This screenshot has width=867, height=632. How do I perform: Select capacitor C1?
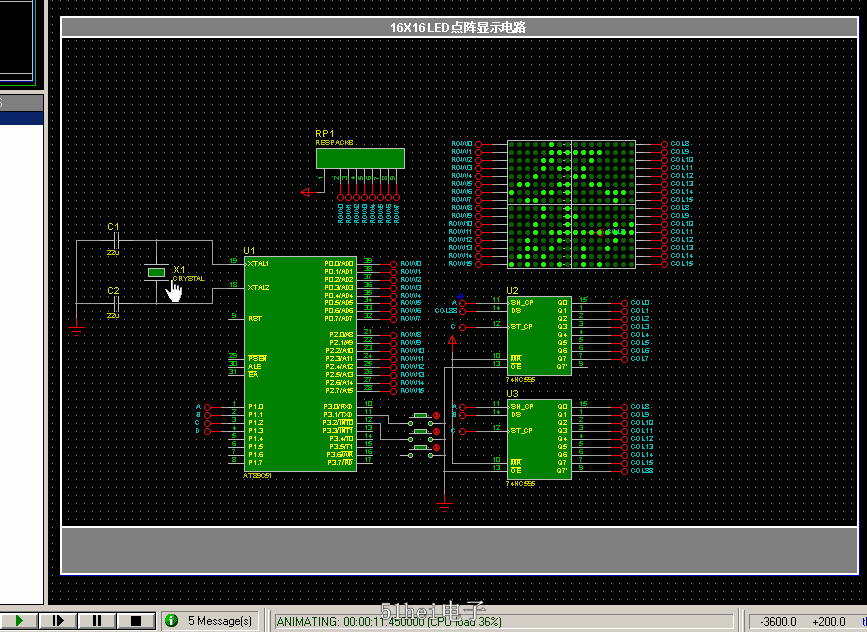[114, 241]
